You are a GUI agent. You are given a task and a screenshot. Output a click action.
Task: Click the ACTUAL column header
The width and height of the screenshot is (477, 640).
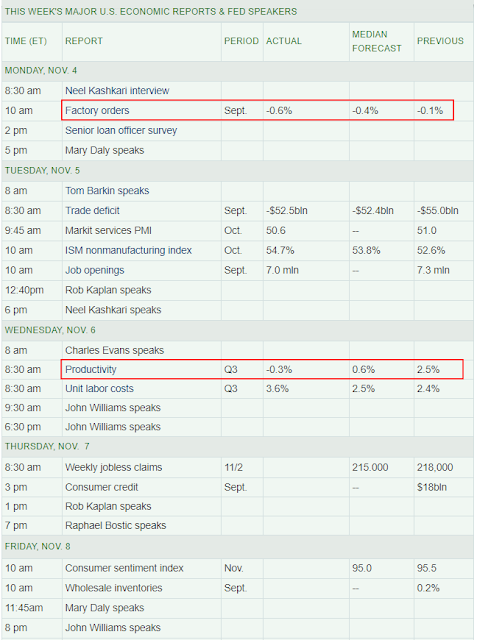coord(284,41)
